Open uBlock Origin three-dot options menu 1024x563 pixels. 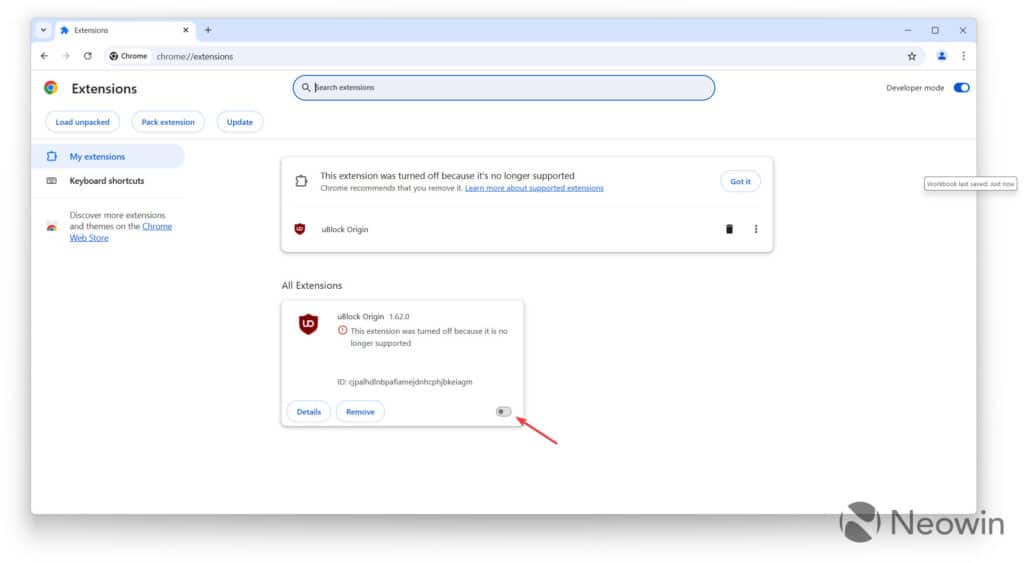point(756,229)
